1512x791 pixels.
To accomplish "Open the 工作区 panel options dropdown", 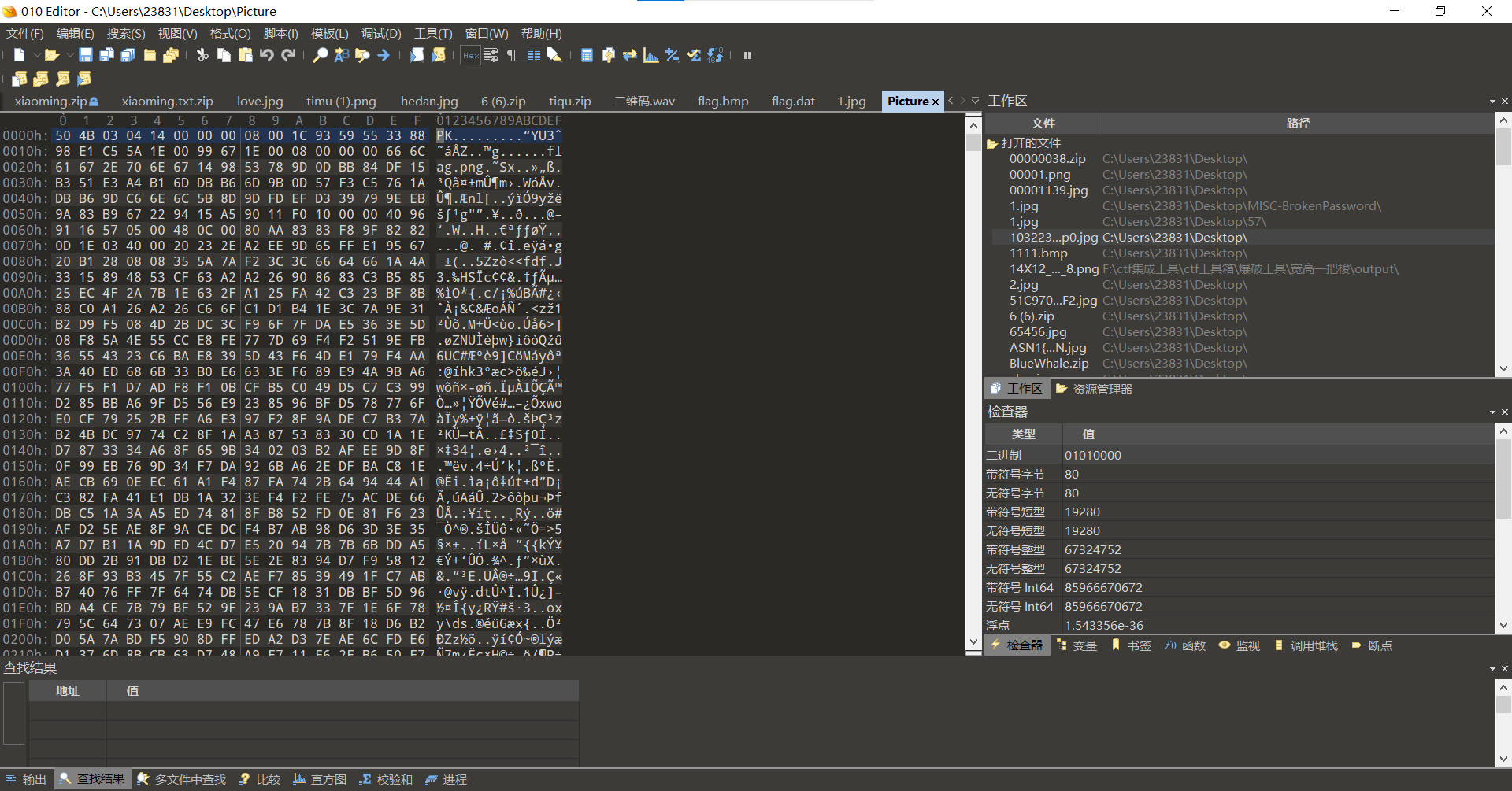I will click(1492, 102).
